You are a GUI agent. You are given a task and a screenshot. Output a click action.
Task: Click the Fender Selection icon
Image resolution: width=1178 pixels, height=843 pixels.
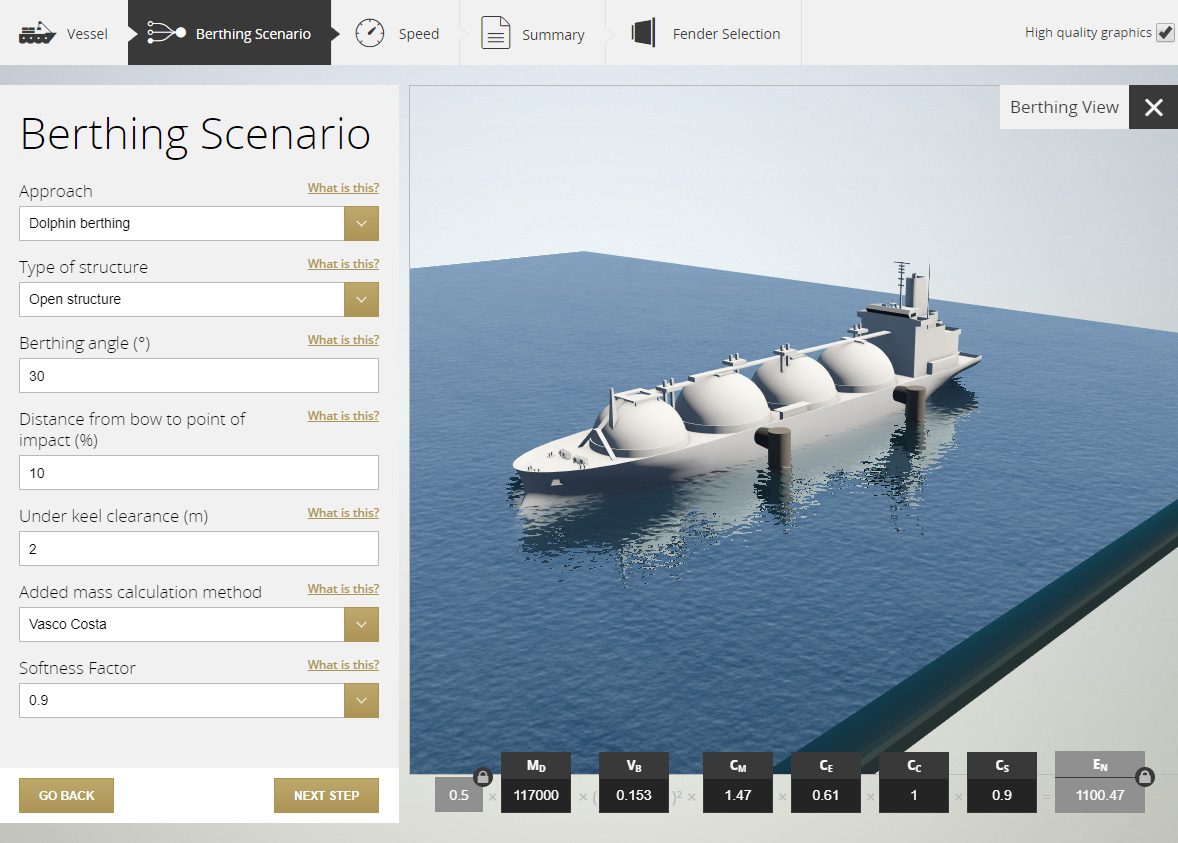(x=643, y=33)
